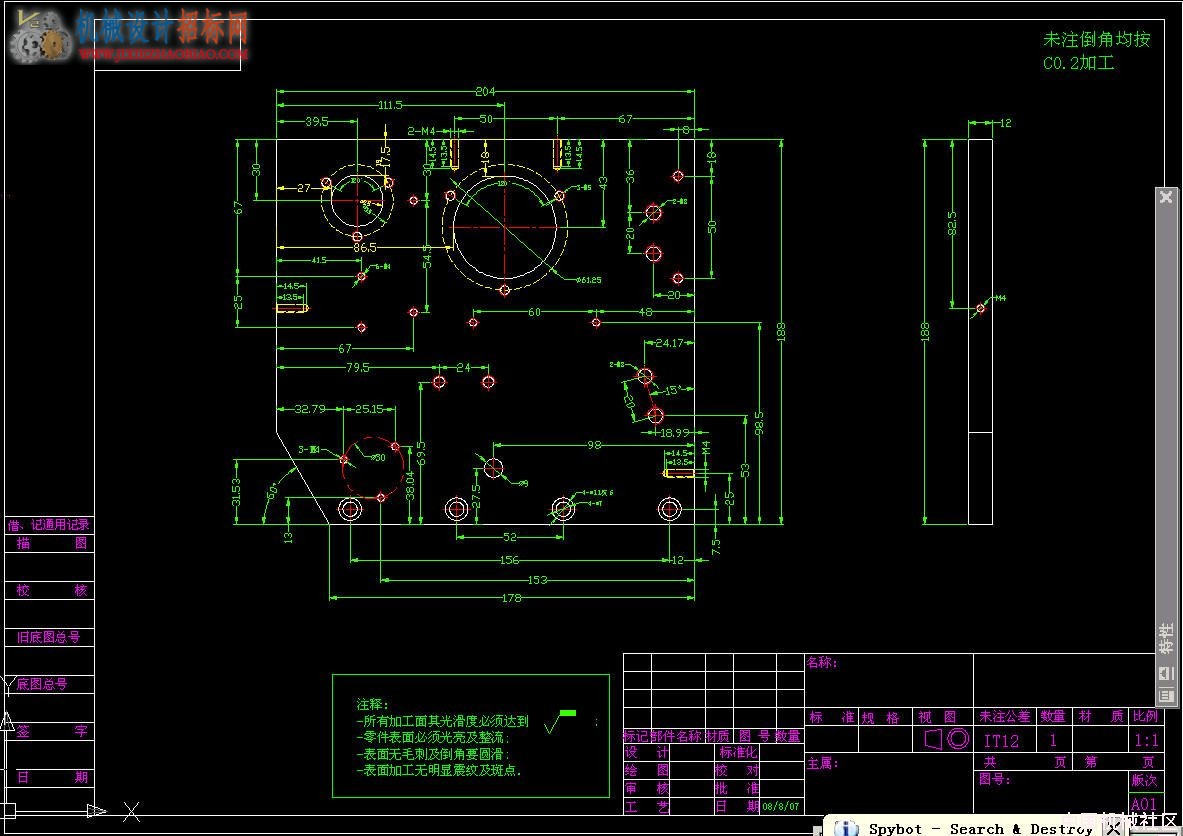
Task: Select the UCS X-axis arrowhead
Action: pos(97,811)
